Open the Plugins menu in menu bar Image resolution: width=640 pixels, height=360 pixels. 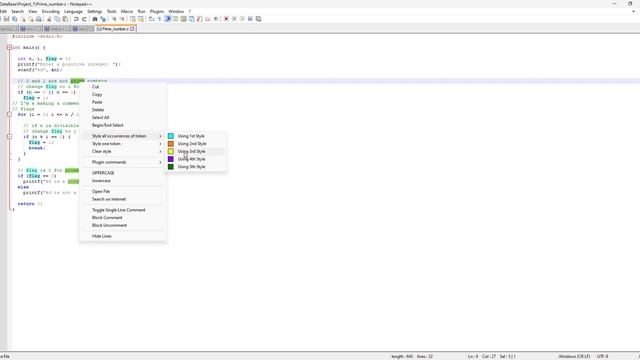tap(157, 11)
